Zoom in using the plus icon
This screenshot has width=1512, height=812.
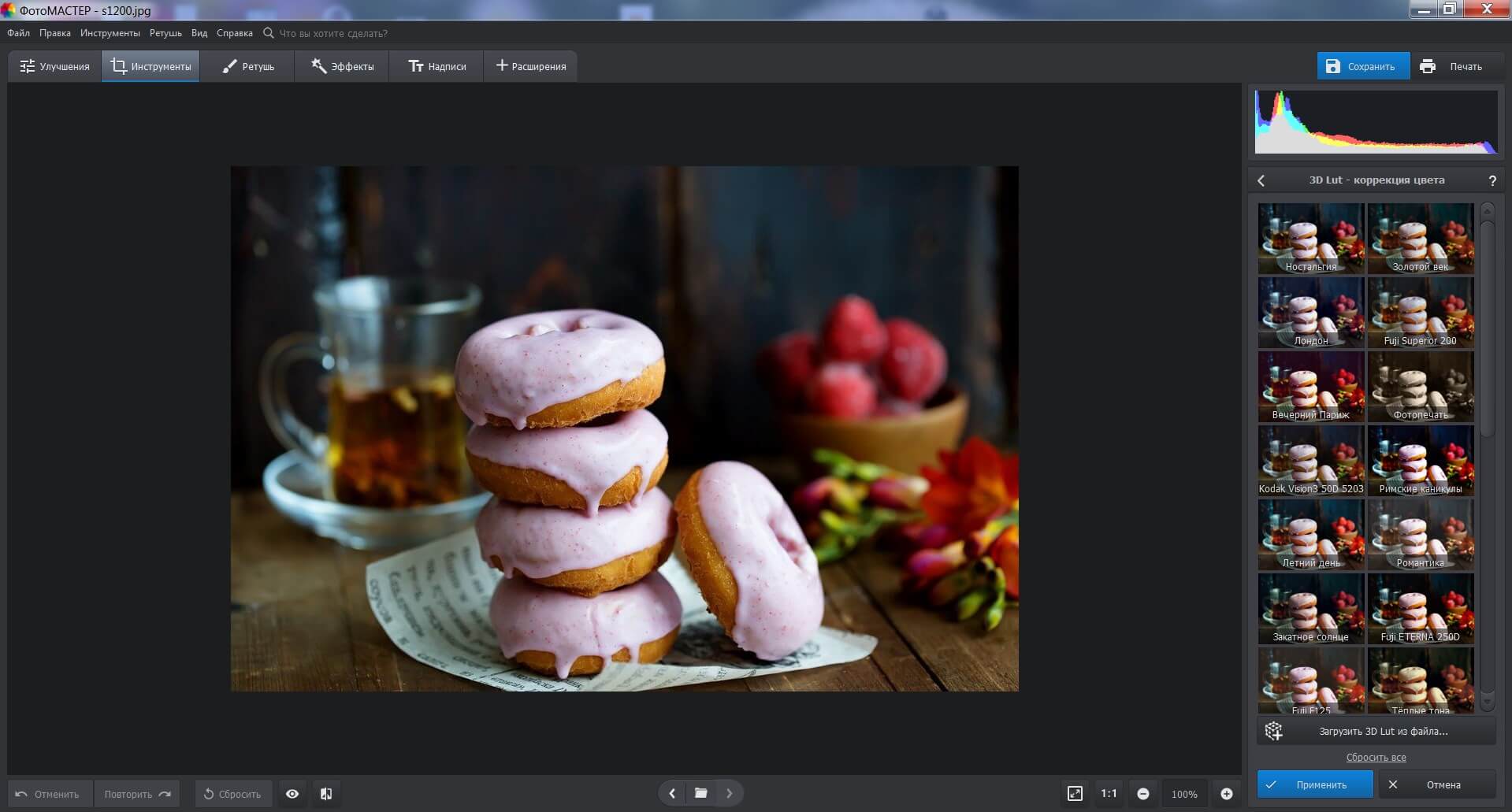click(1226, 794)
